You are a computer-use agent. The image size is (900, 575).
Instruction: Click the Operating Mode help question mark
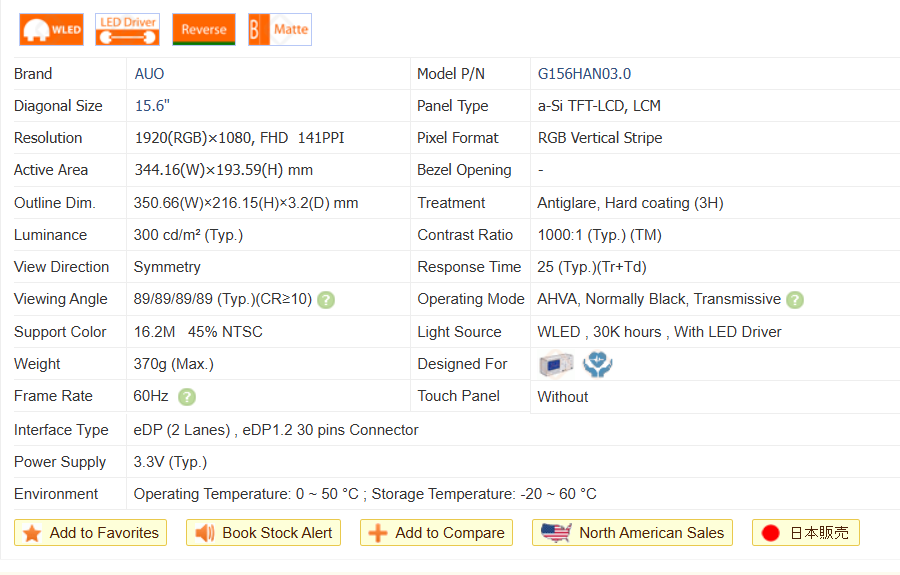click(795, 300)
